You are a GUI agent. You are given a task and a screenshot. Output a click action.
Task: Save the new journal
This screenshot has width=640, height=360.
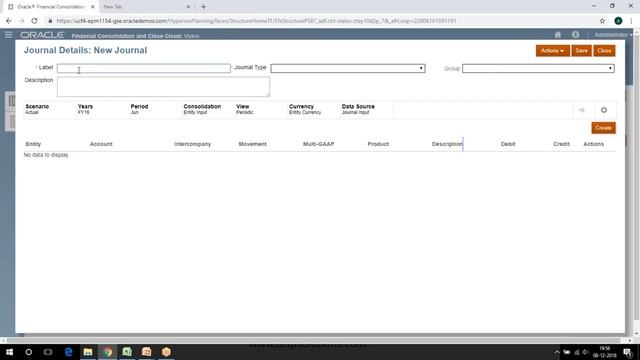click(582, 51)
